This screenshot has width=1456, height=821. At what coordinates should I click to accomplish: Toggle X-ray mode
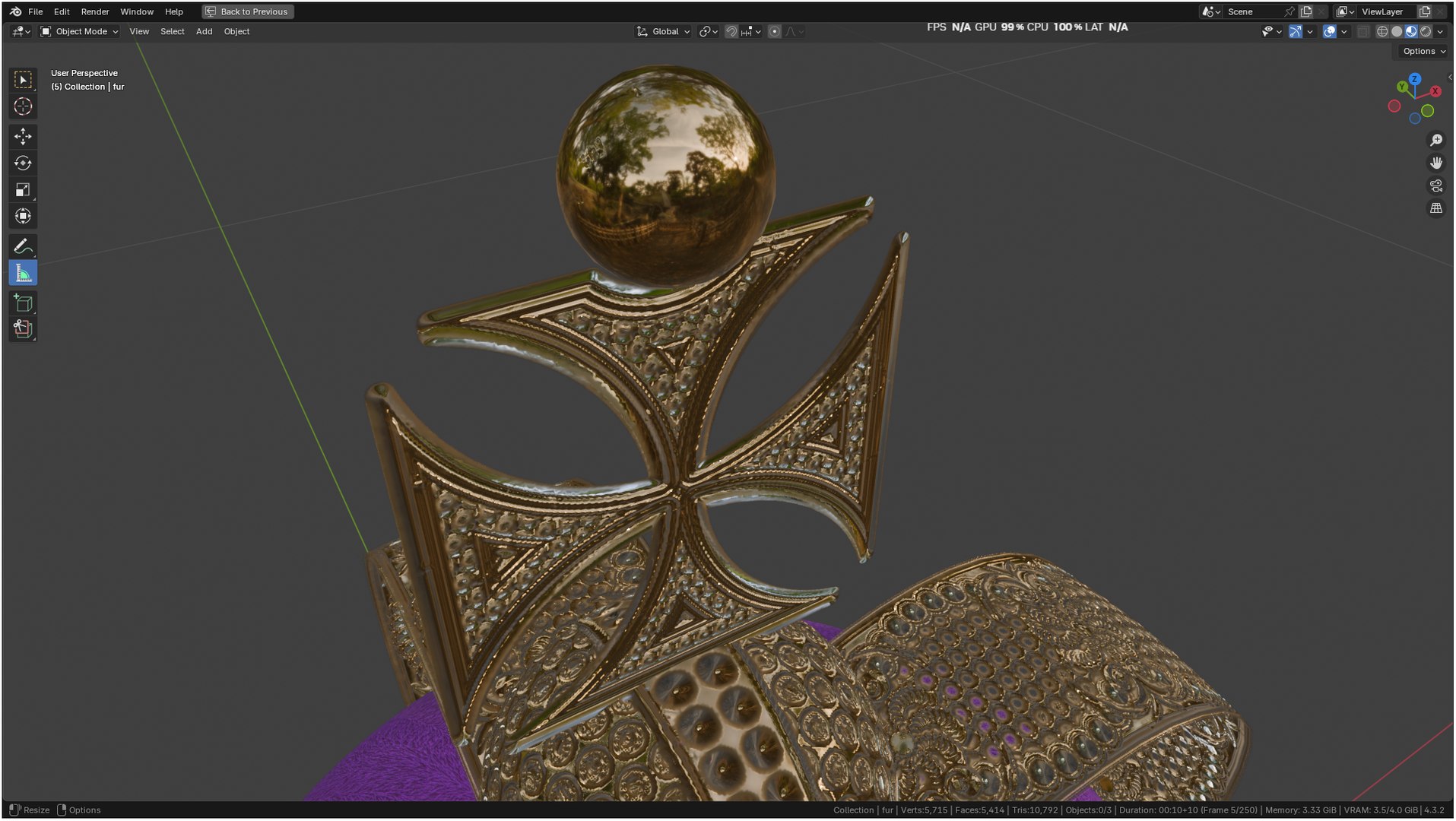point(1362,31)
